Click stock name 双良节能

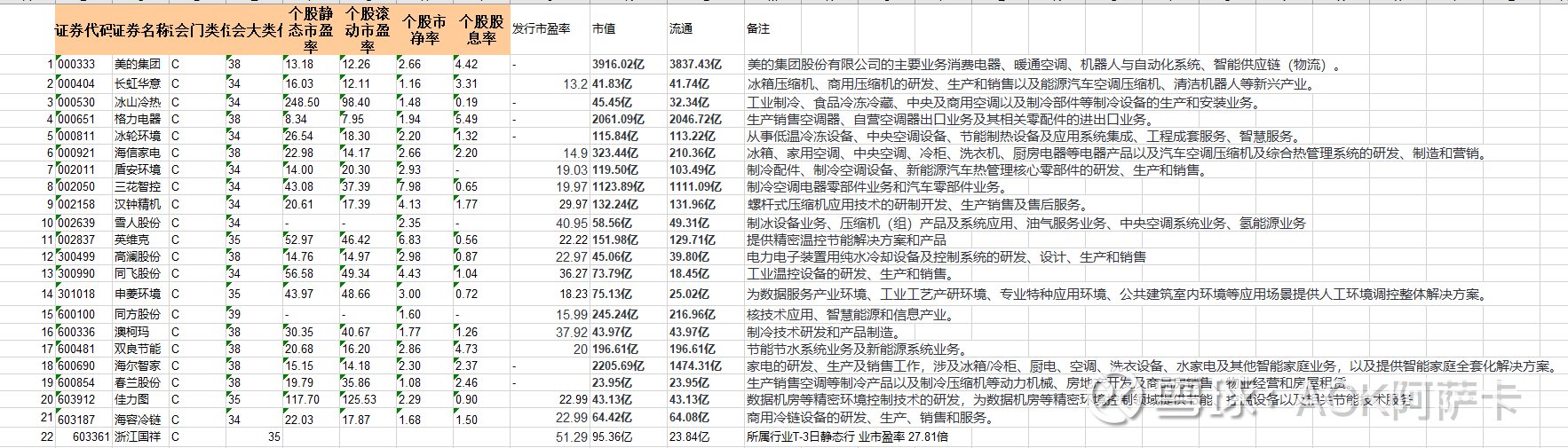pyautogui.click(x=138, y=349)
